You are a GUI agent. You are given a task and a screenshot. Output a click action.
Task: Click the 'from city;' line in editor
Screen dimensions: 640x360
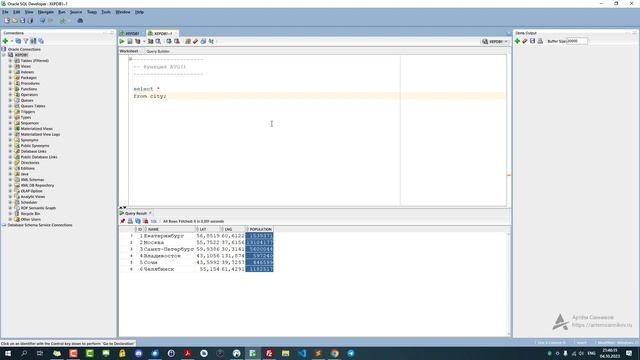(x=150, y=96)
